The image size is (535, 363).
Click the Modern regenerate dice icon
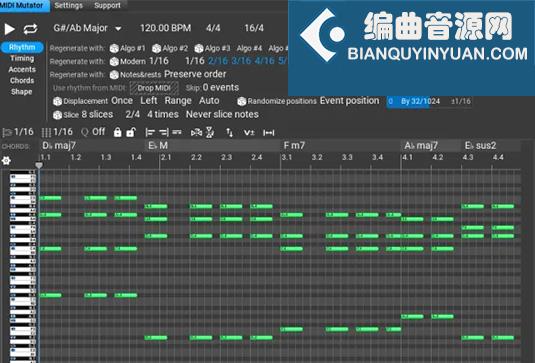pyautogui.click(x=114, y=62)
